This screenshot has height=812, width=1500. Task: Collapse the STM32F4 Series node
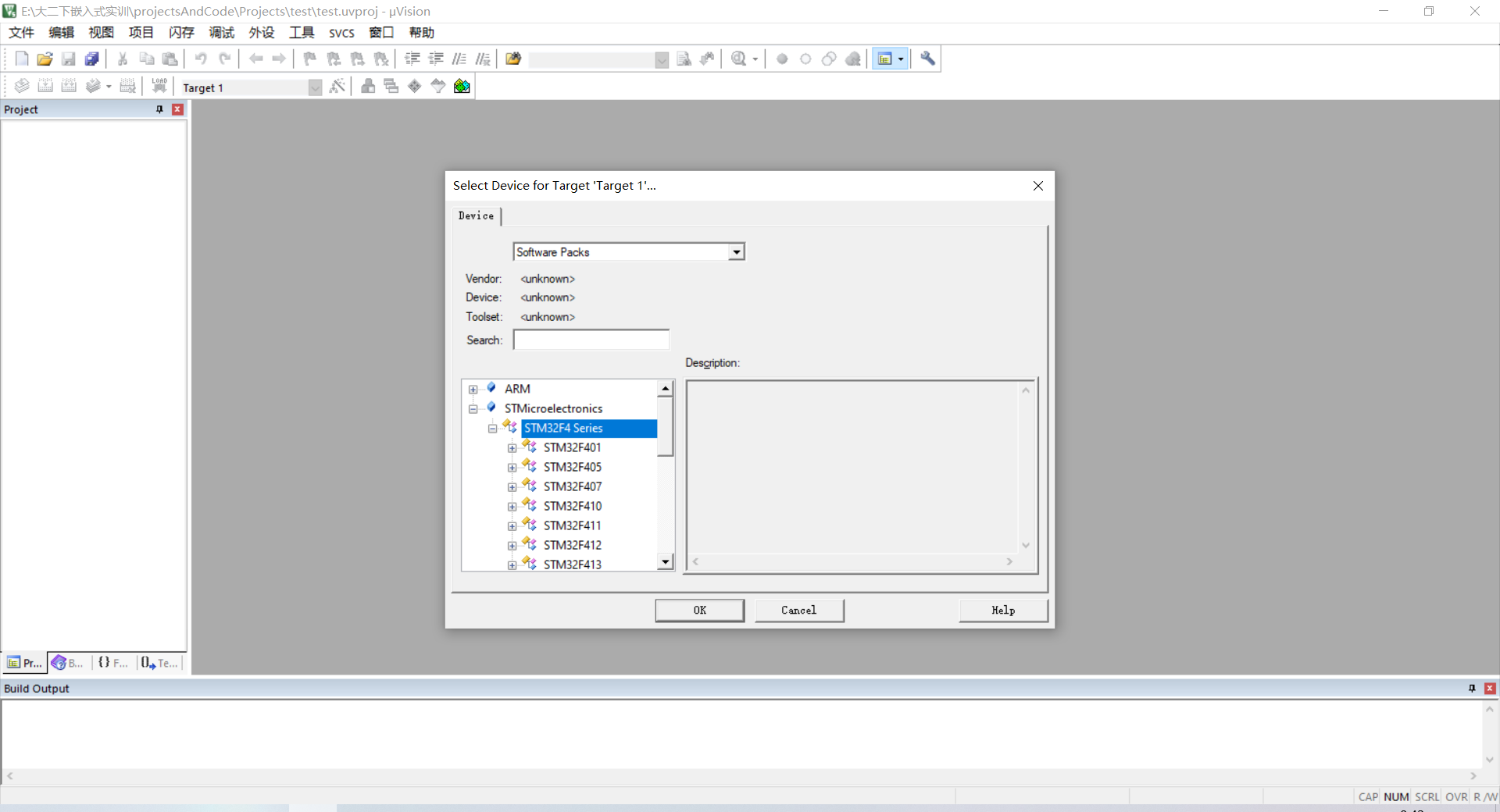[x=492, y=429]
